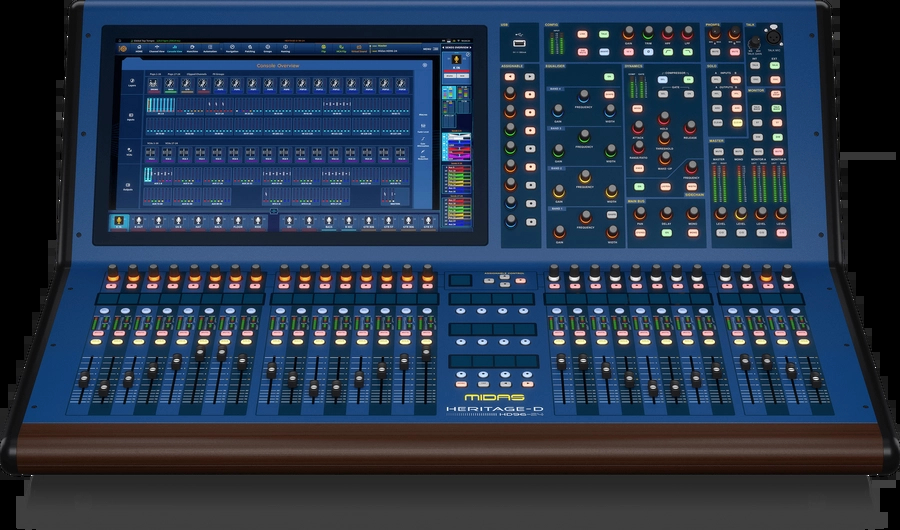The height and width of the screenshot is (530, 900).
Task: Toggle the SIDECHAIN LISTEN button
Action: pyautogui.click(x=665, y=186)
